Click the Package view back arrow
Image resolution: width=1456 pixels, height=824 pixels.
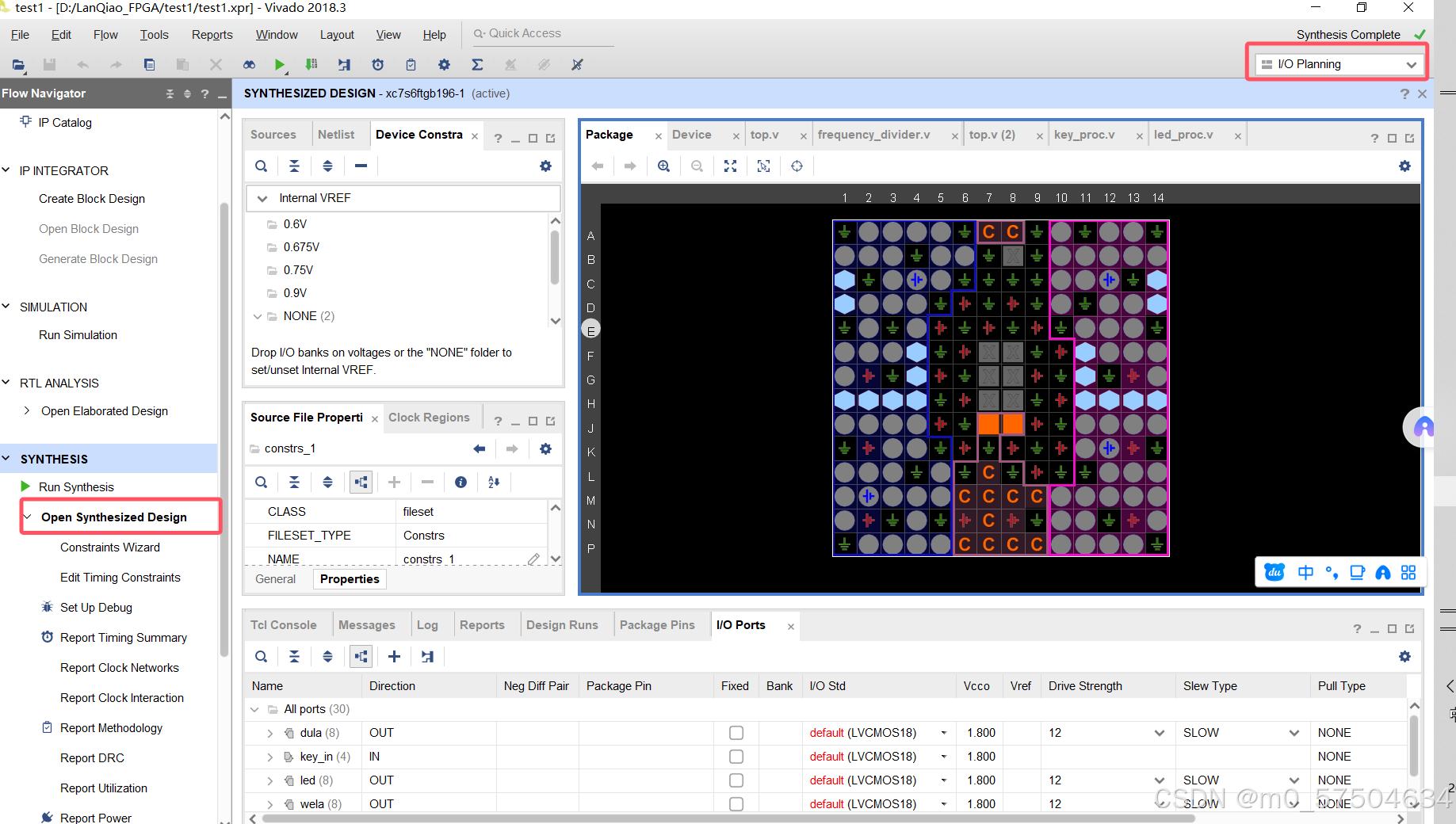tap(598, 166)
